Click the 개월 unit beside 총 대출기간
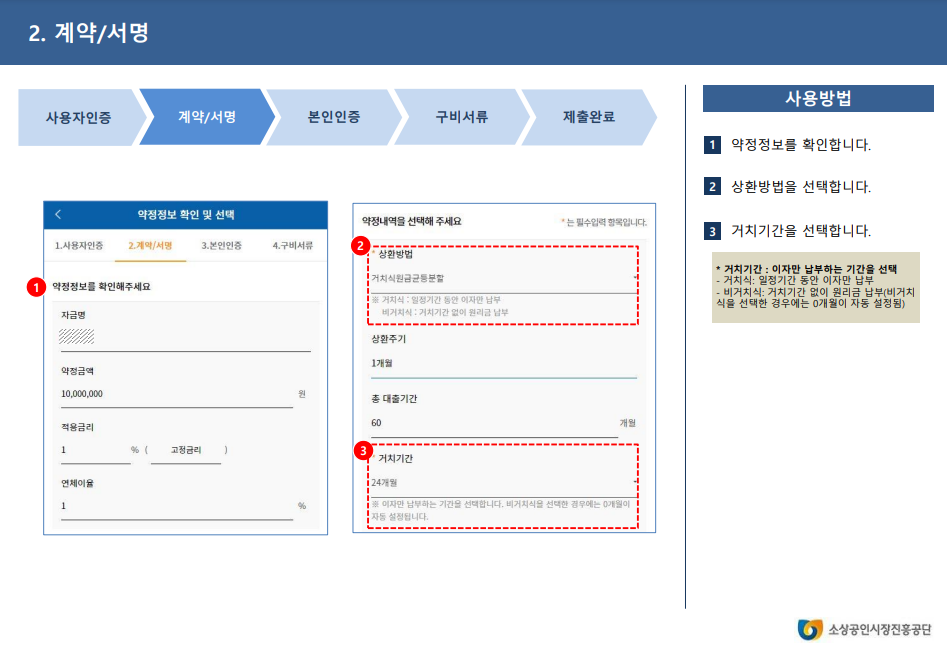Screen dimensions: 947x645 coord(628,423)
